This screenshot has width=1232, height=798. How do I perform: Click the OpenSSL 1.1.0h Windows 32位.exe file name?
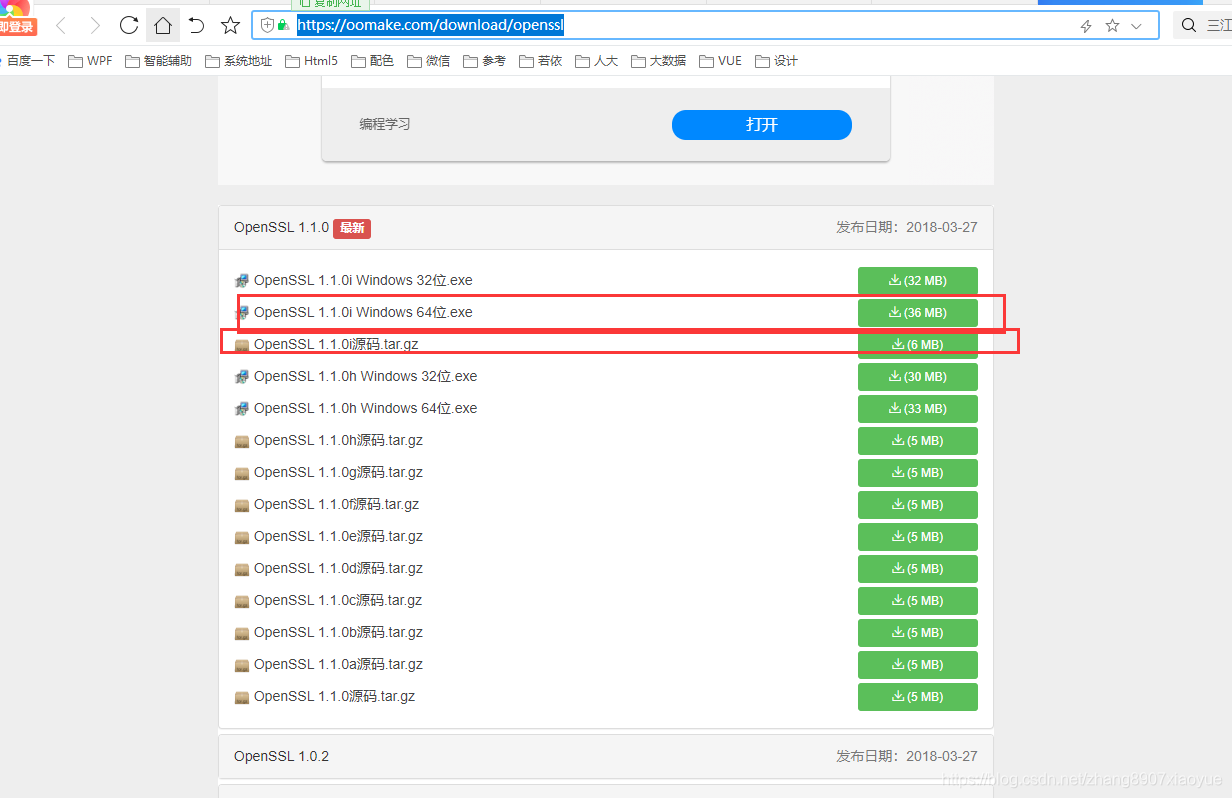pos(366,376)
